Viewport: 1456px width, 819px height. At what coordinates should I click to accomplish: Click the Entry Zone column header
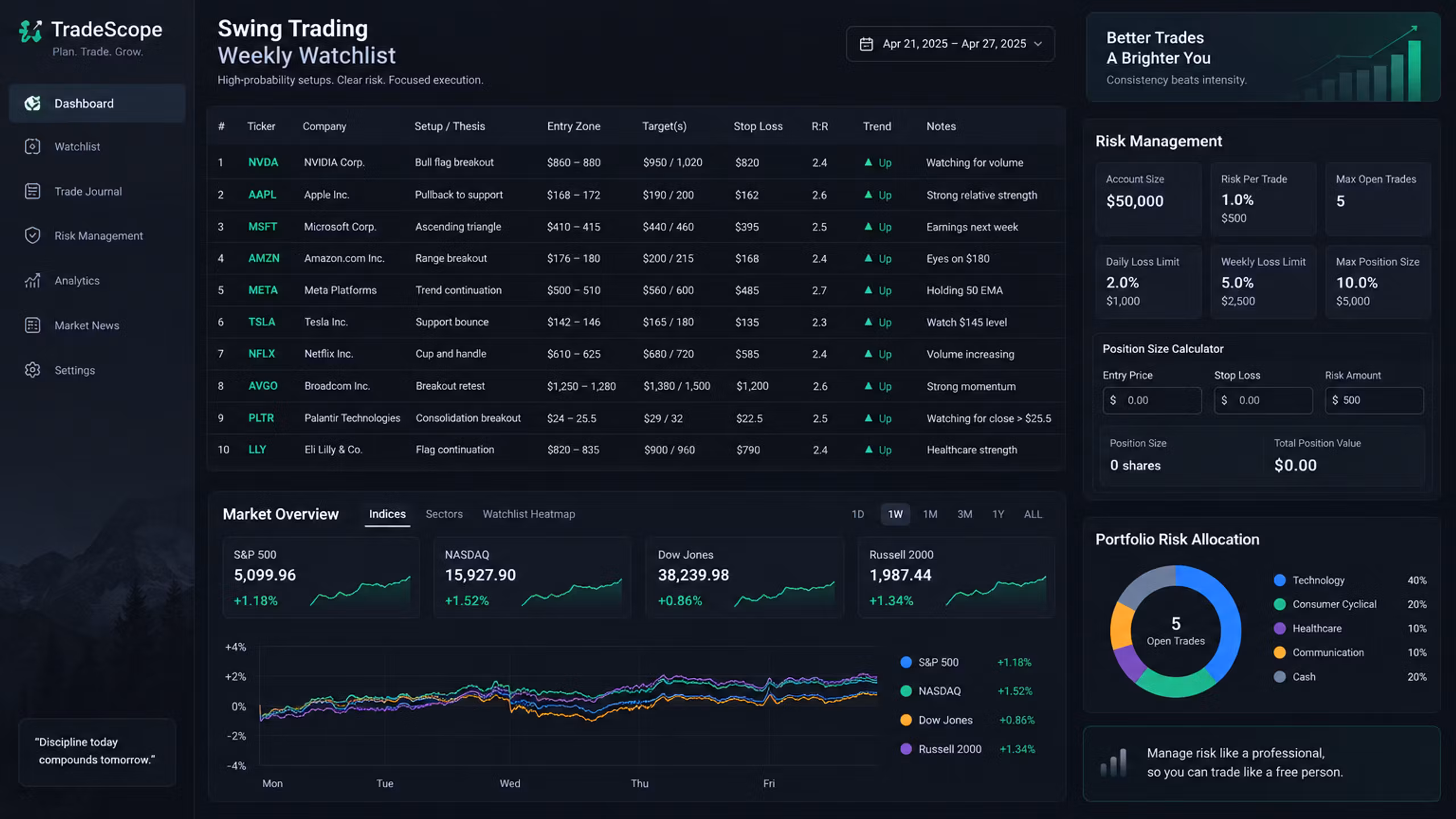[x=573, y=126]
